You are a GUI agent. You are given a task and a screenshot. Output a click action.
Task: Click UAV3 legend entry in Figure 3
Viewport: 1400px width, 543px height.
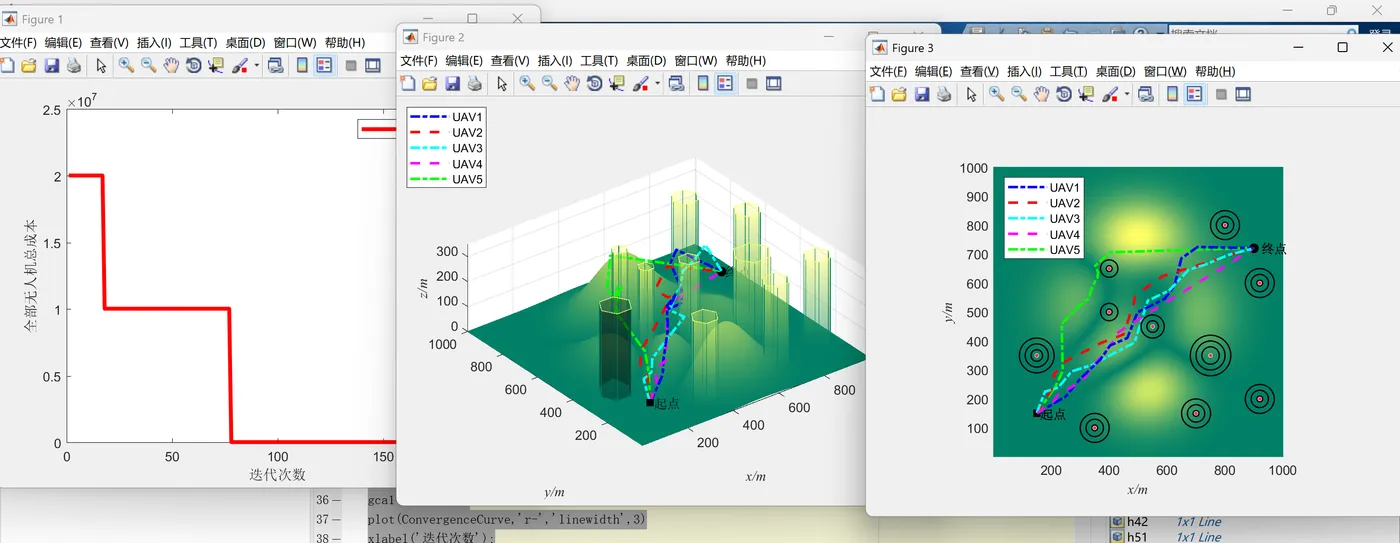(x=1064, y=218)
